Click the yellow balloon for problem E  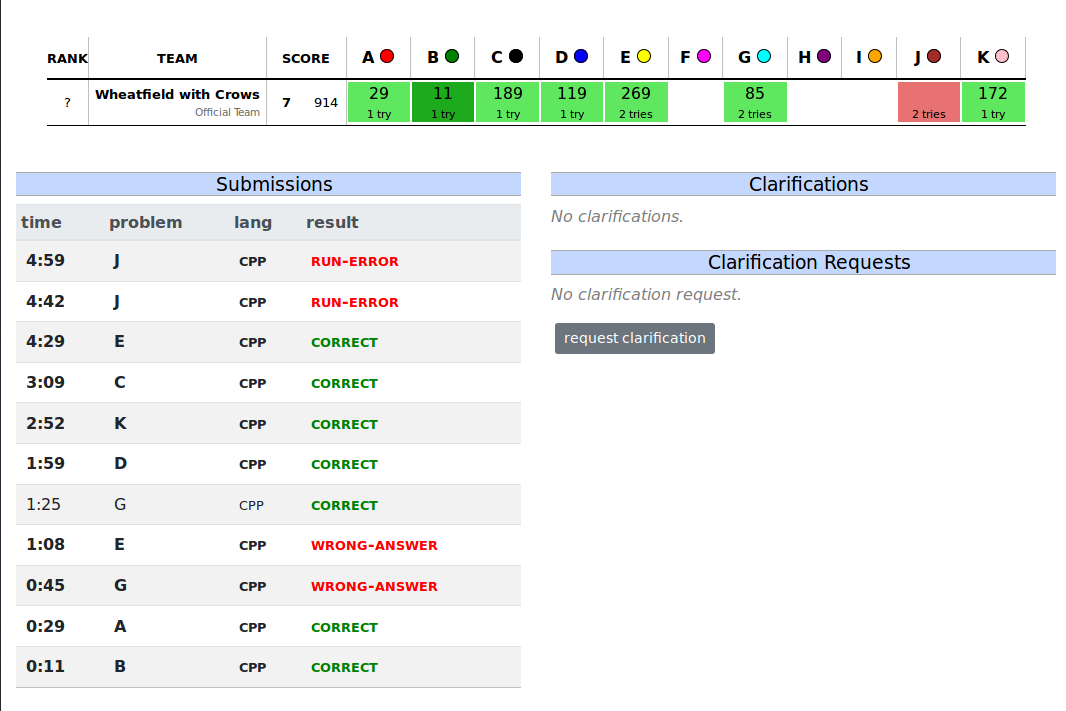(x=644, y=57)
